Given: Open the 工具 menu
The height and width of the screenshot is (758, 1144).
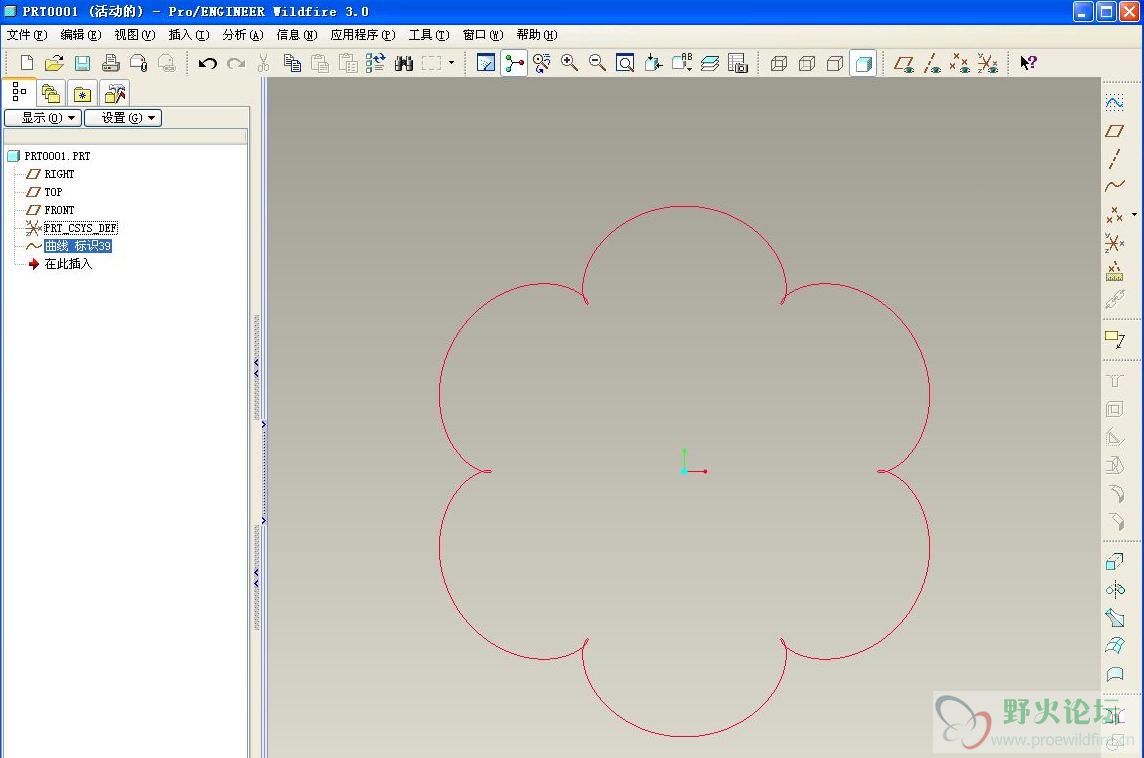Looking at the screenshot, I should click(x=429, y=34).
